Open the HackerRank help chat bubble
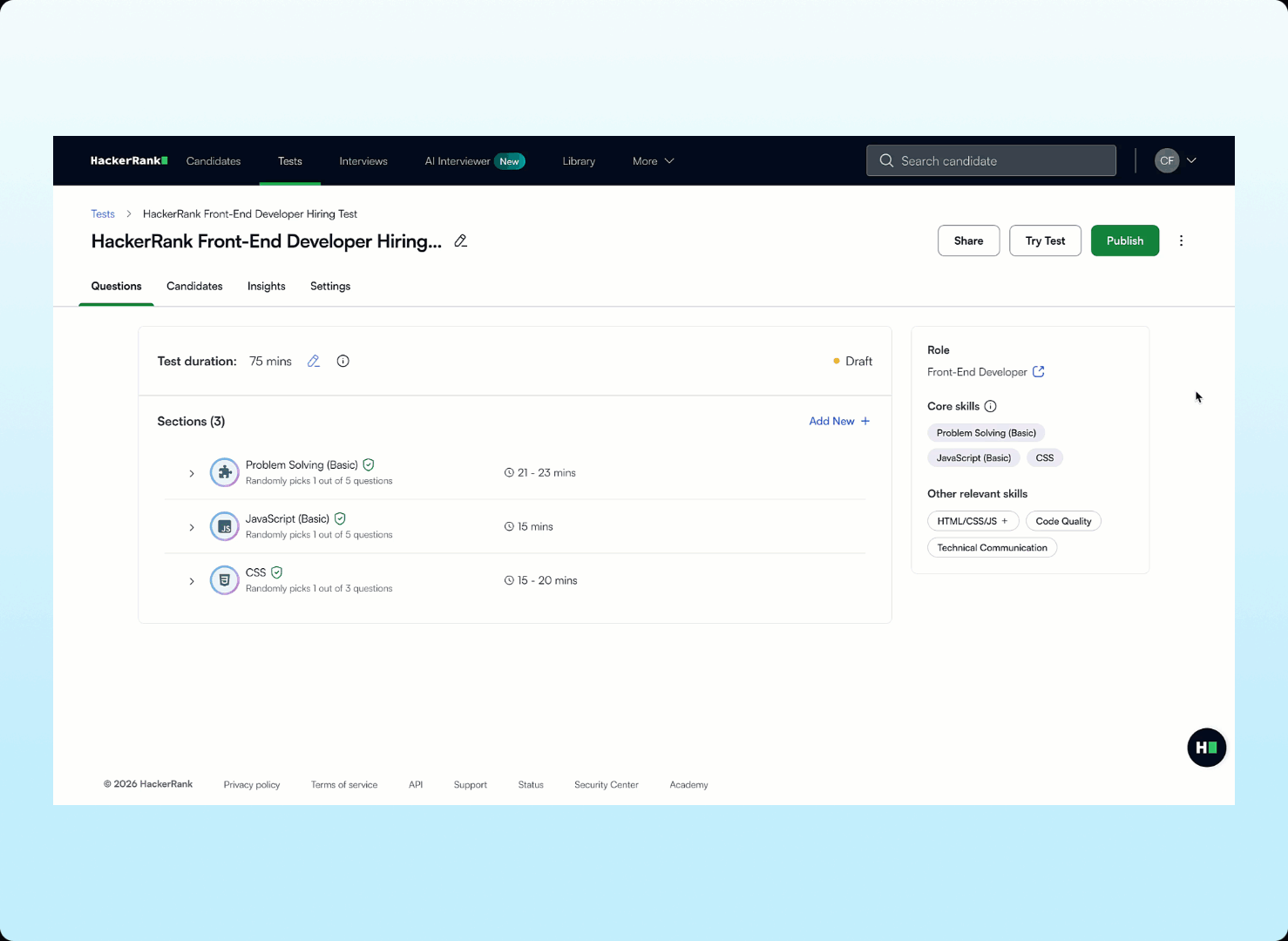The width and height of the screenshot is (1288, 941). tap(1206, 748)
